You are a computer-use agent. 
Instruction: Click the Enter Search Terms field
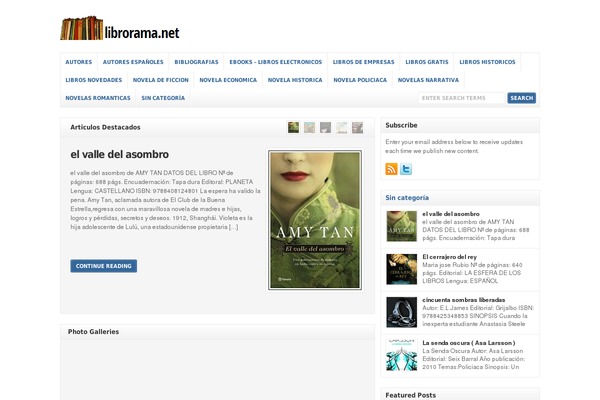(x=461, y=98)
